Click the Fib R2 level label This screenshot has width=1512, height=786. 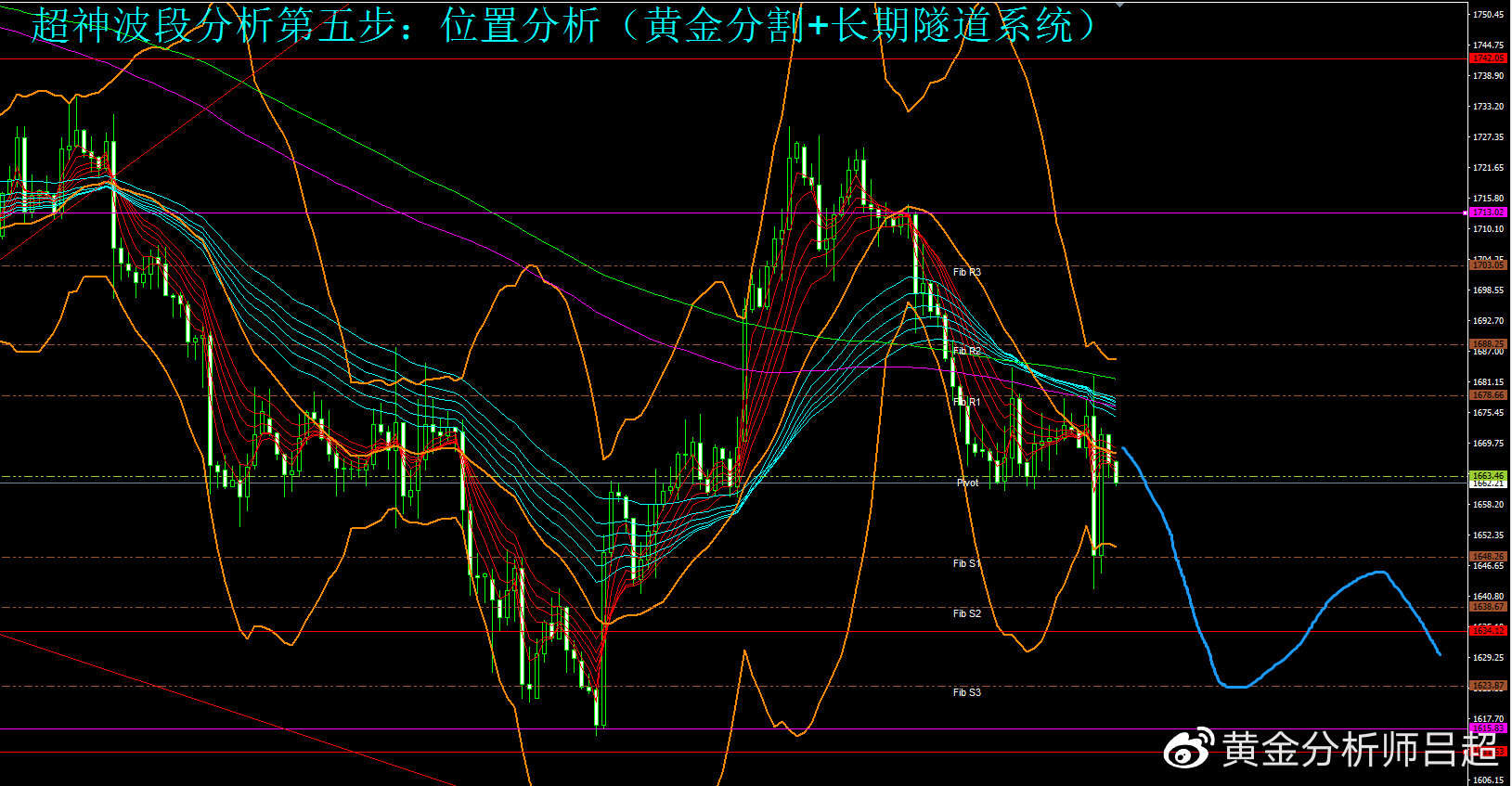point(966,351)
